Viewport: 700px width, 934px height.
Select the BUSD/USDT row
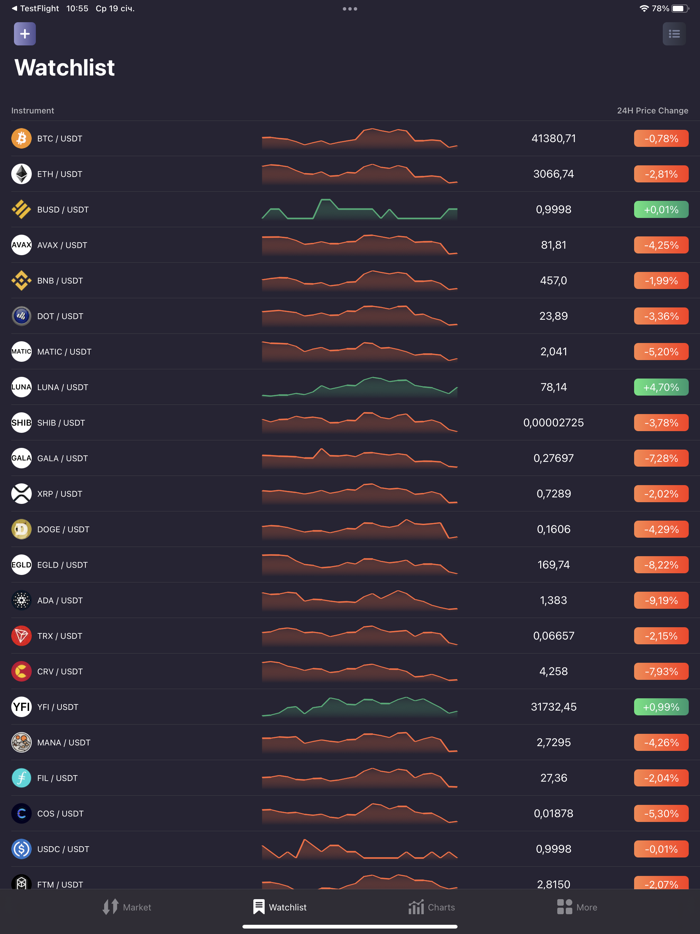point(350,210)
